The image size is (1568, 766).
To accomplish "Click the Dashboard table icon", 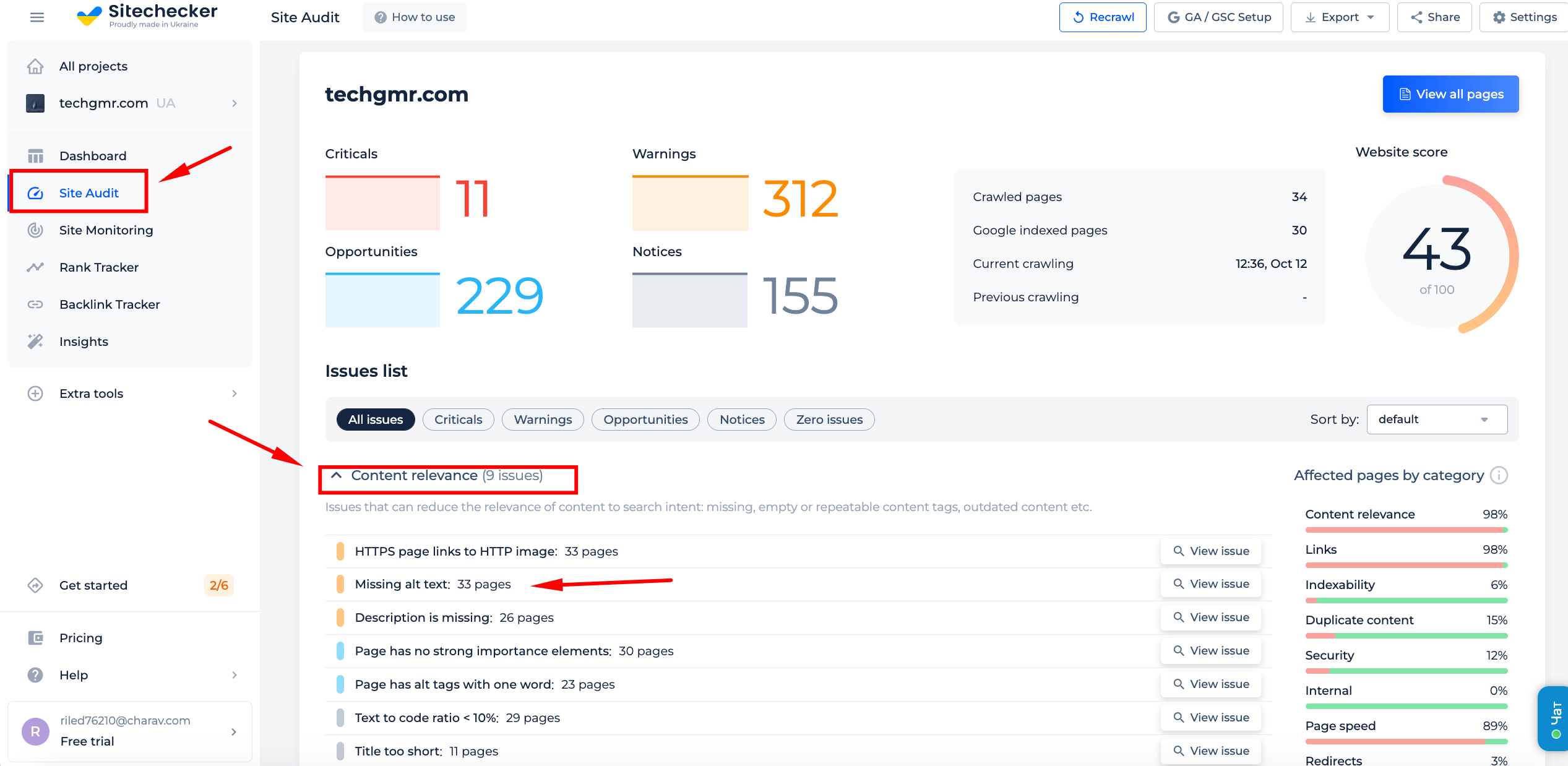I will point(35,156).
